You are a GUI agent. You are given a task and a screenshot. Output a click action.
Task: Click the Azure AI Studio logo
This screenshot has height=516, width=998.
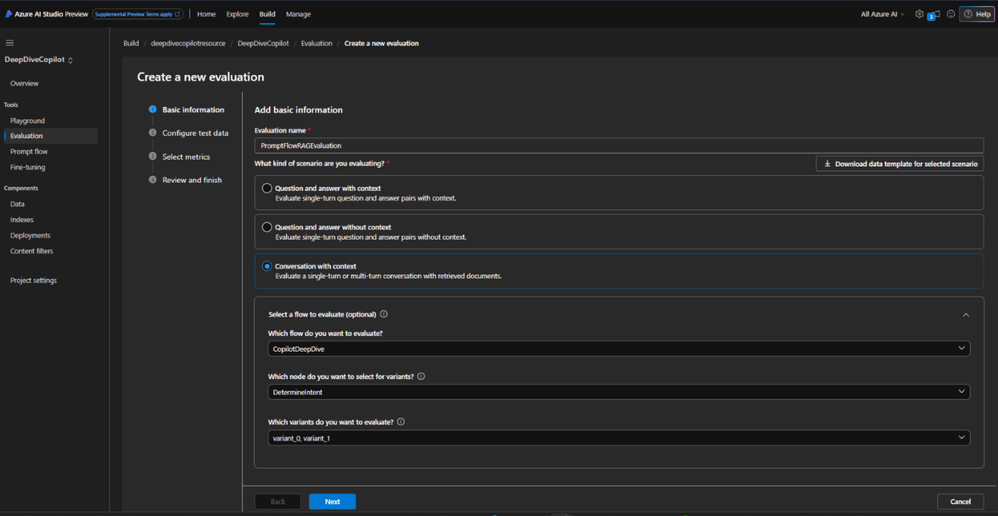tap(9, 14)
